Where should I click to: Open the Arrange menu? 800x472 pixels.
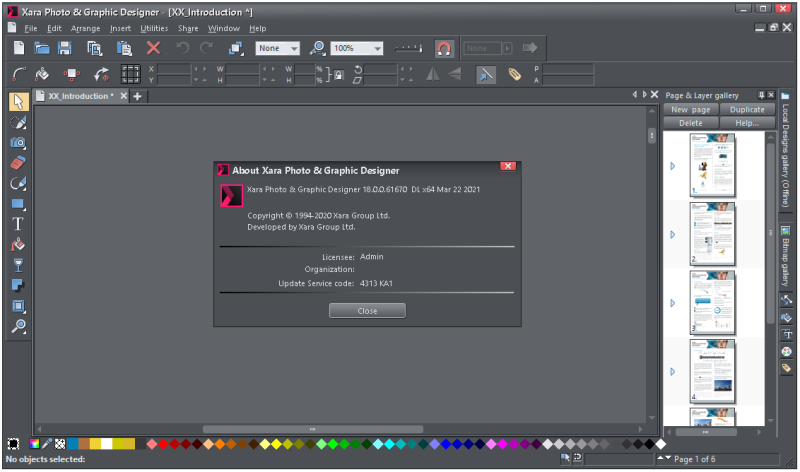[85, 29]
